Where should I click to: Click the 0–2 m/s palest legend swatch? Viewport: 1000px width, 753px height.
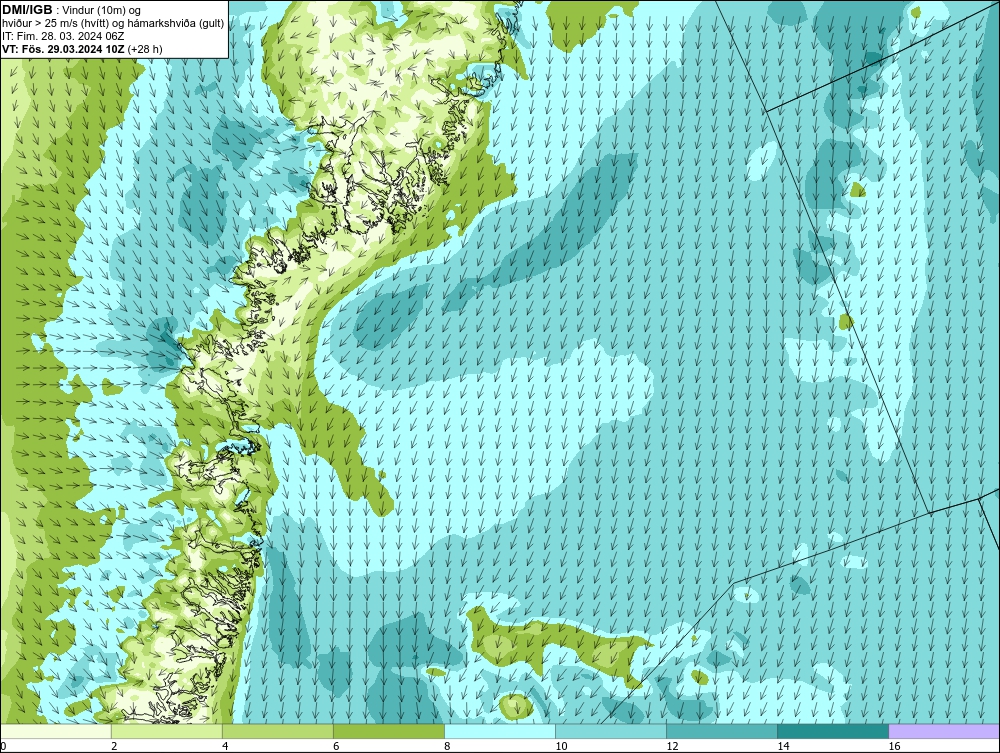[x=56, y=731]
